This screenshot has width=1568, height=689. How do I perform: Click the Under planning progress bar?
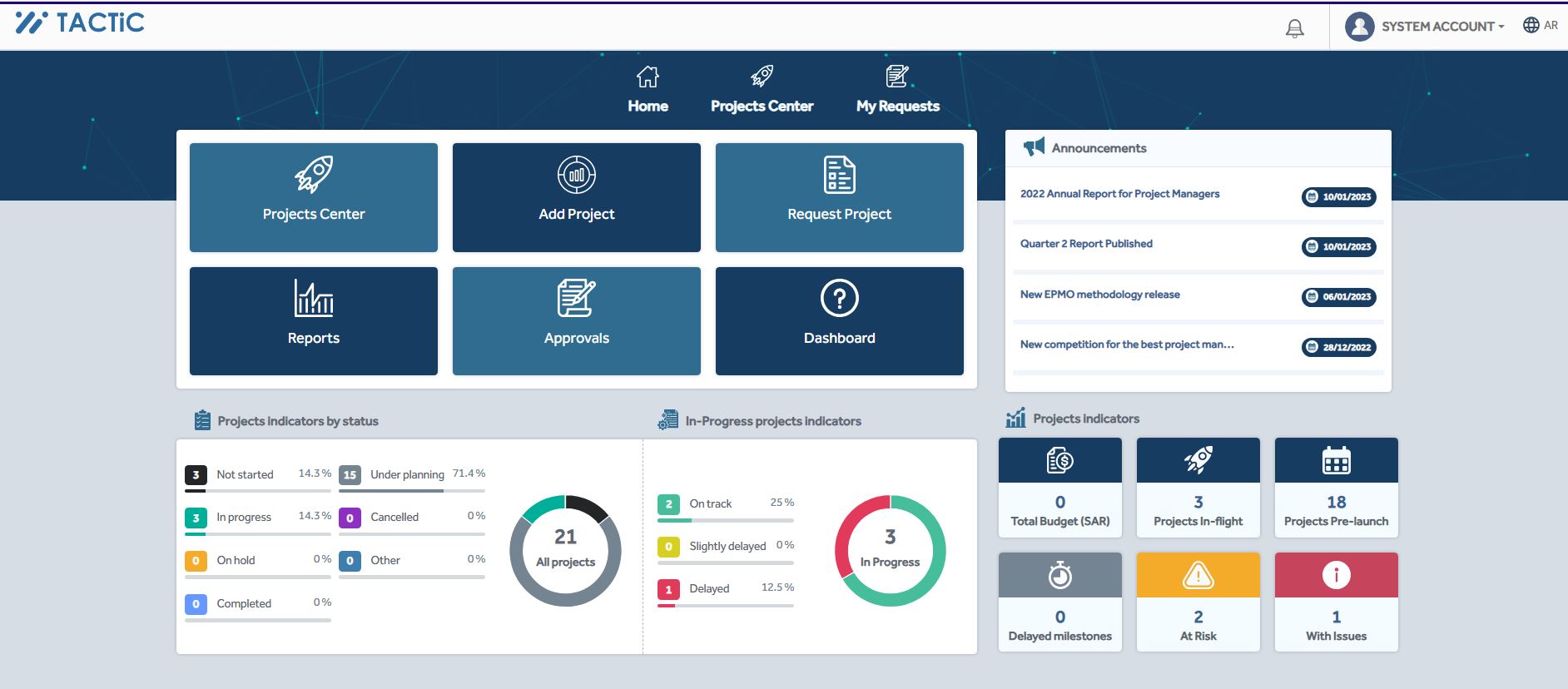[x=412, y=491]
